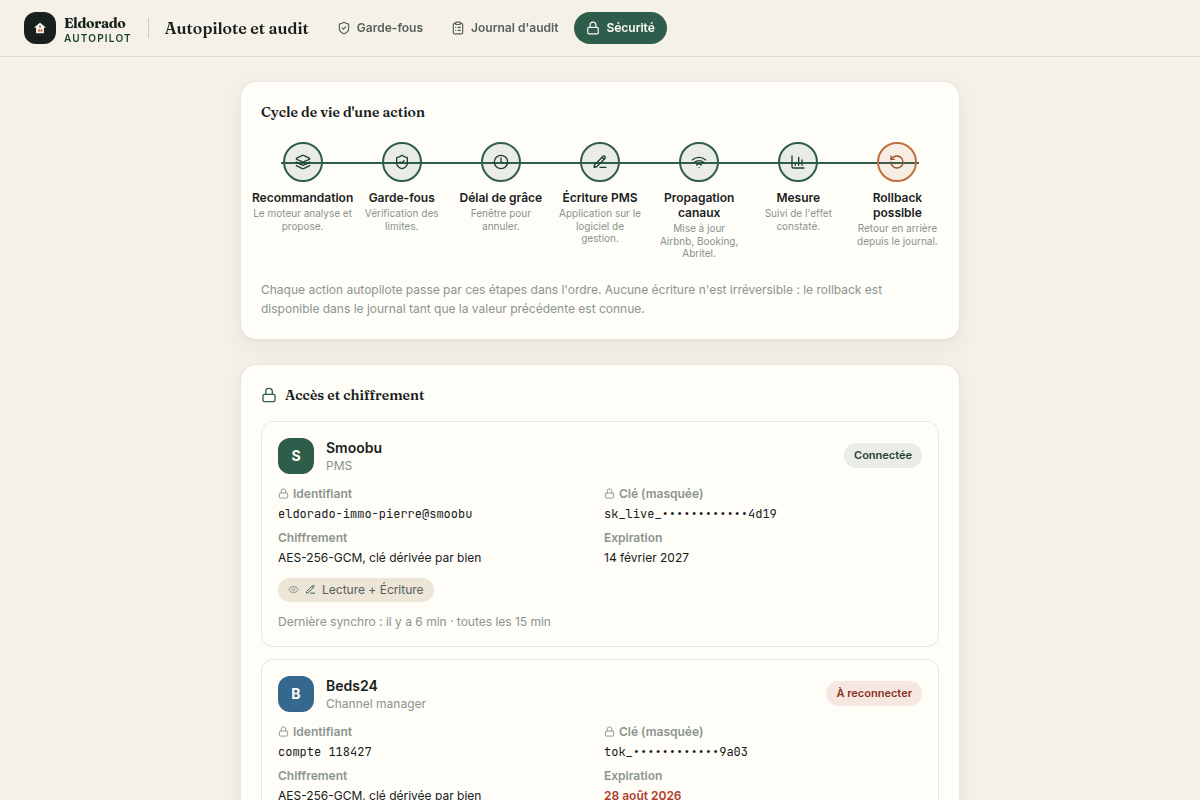Click the Eldorado Autopilot house logo
The height and width of the screenshot is (800, 1200).
pyautogui.click(x=40, y=28)
